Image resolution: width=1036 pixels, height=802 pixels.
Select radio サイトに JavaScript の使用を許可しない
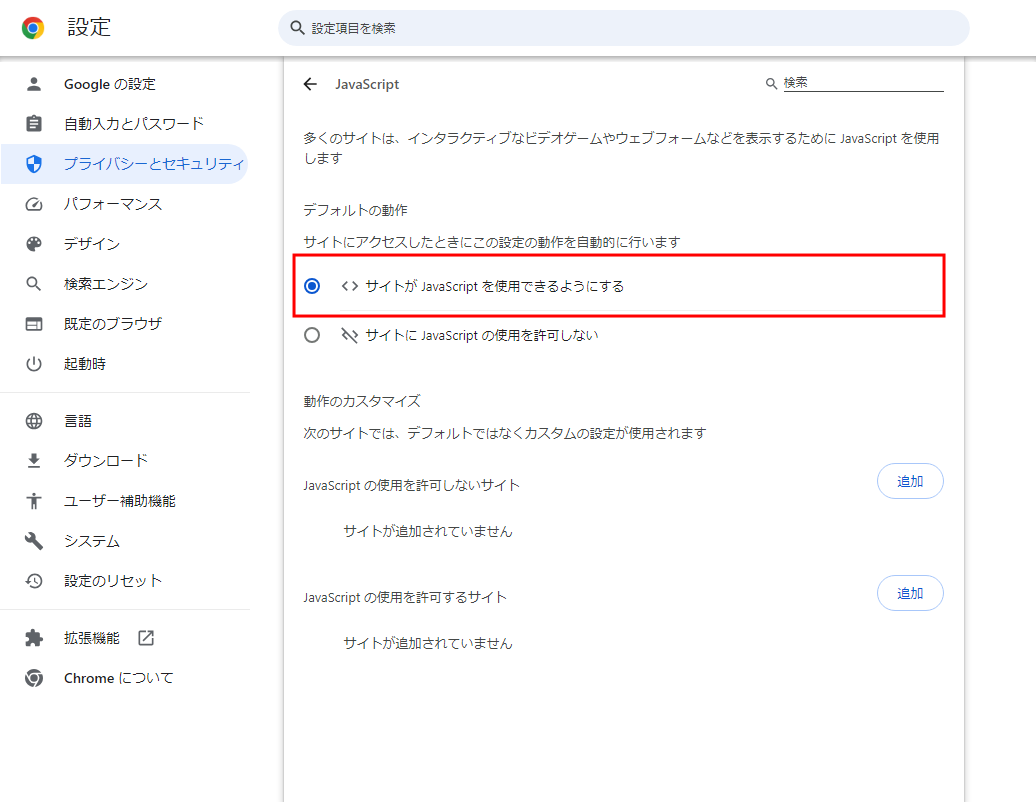(312, 335)
